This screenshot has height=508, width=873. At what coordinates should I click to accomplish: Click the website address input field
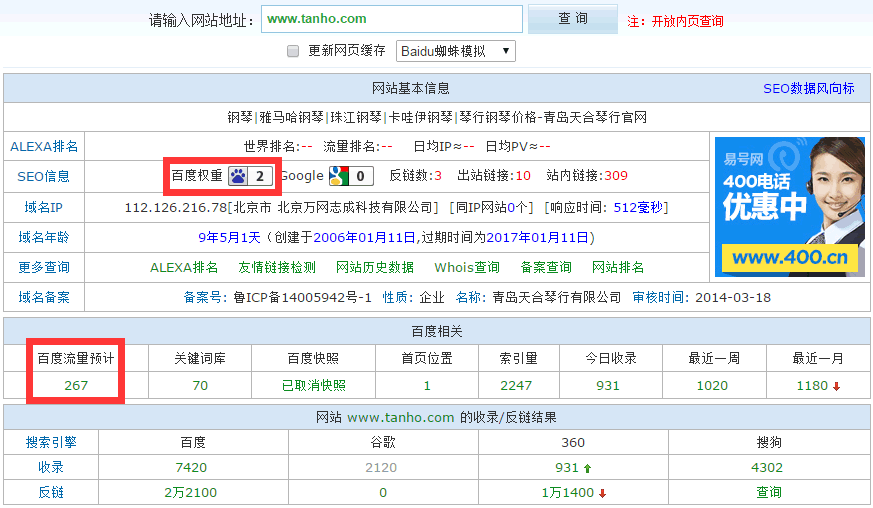click(391, 19)
